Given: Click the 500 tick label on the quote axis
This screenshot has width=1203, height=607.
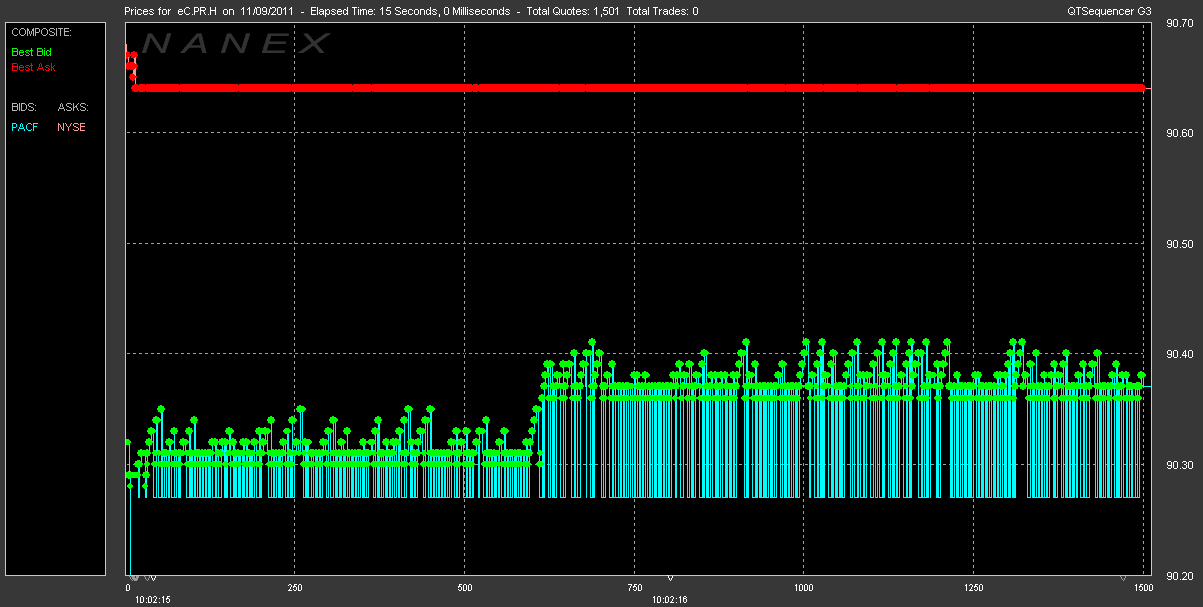Looking at the screenshot, I should pos(465,588).
